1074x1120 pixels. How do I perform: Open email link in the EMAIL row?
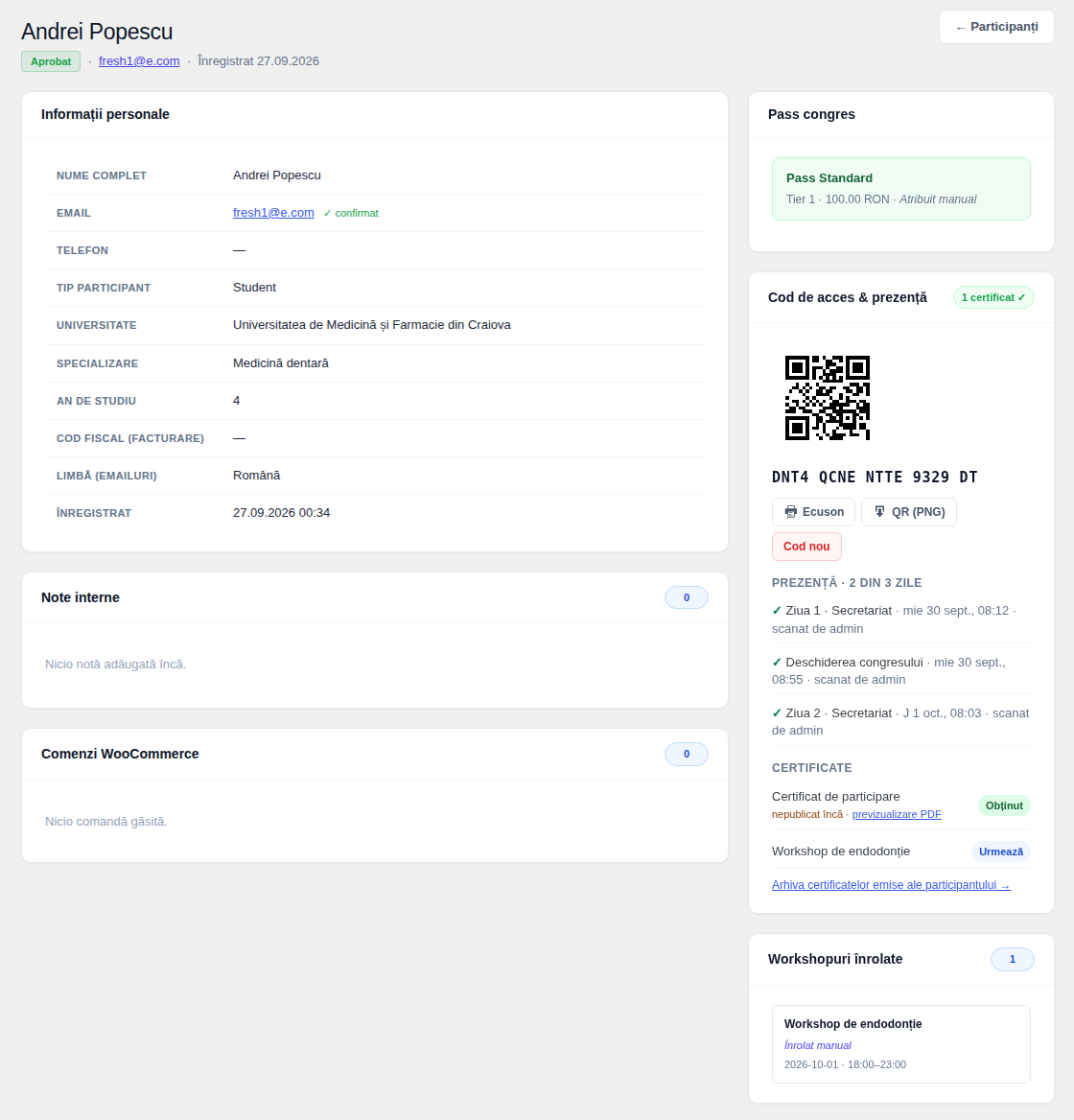(x=273, y=213)
